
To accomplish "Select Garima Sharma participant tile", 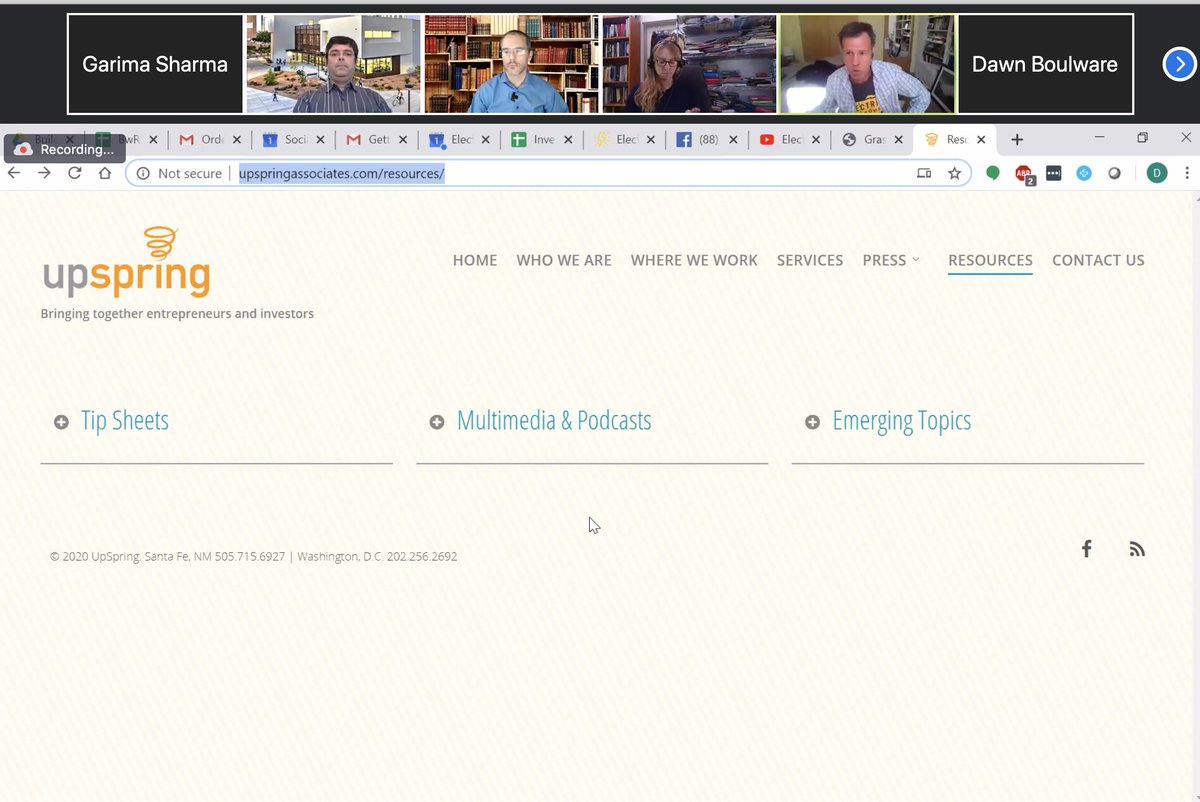I will pyautogui.click(x=155, y=64).
